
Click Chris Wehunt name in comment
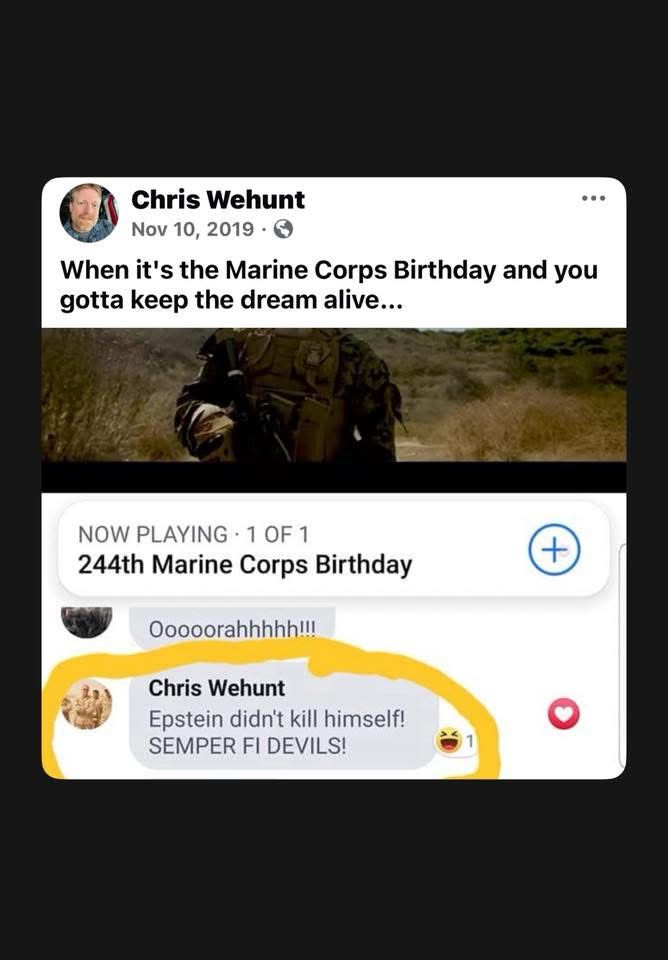coord(217,688)
